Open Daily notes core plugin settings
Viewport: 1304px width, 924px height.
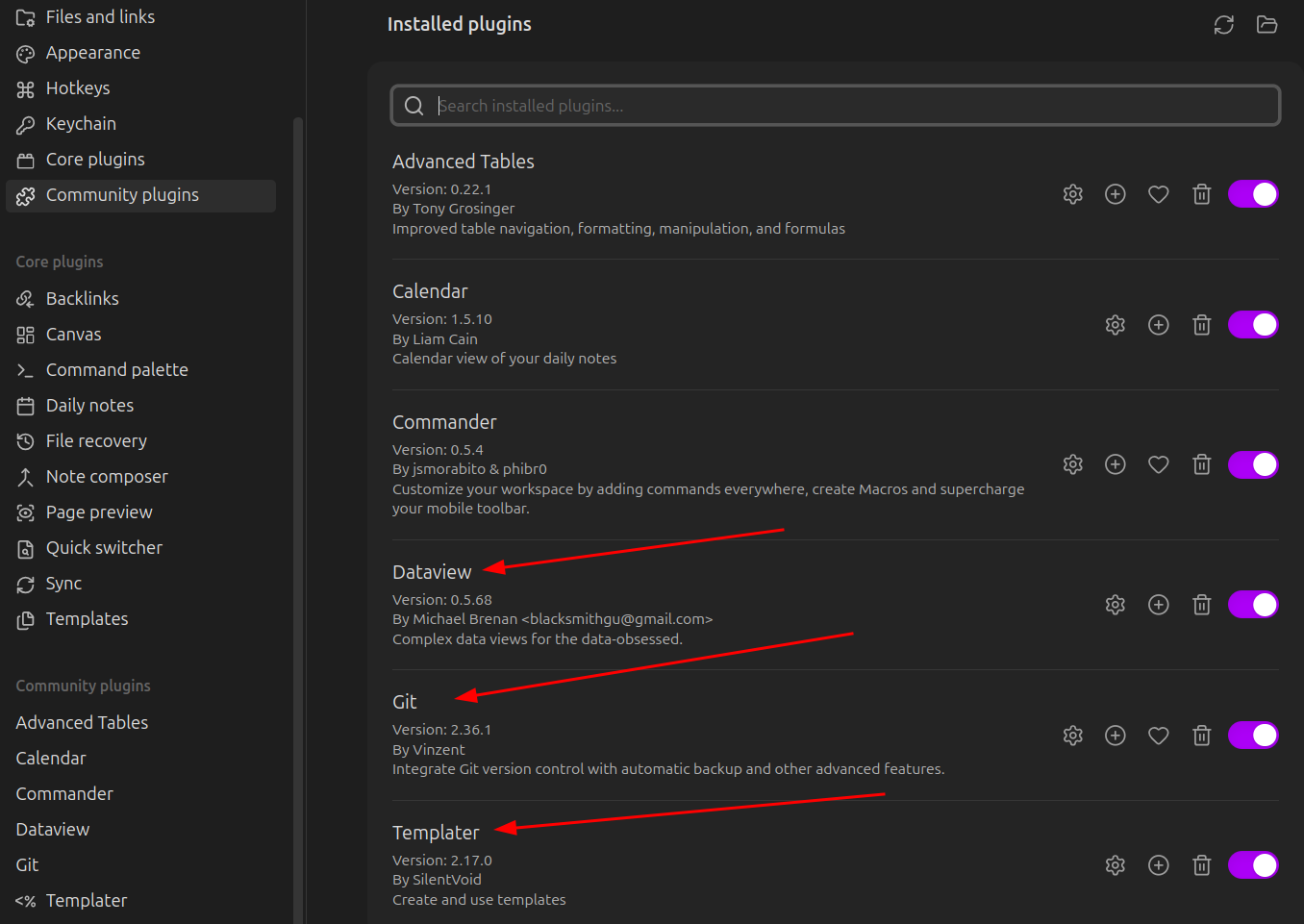[x=89, y=406]
